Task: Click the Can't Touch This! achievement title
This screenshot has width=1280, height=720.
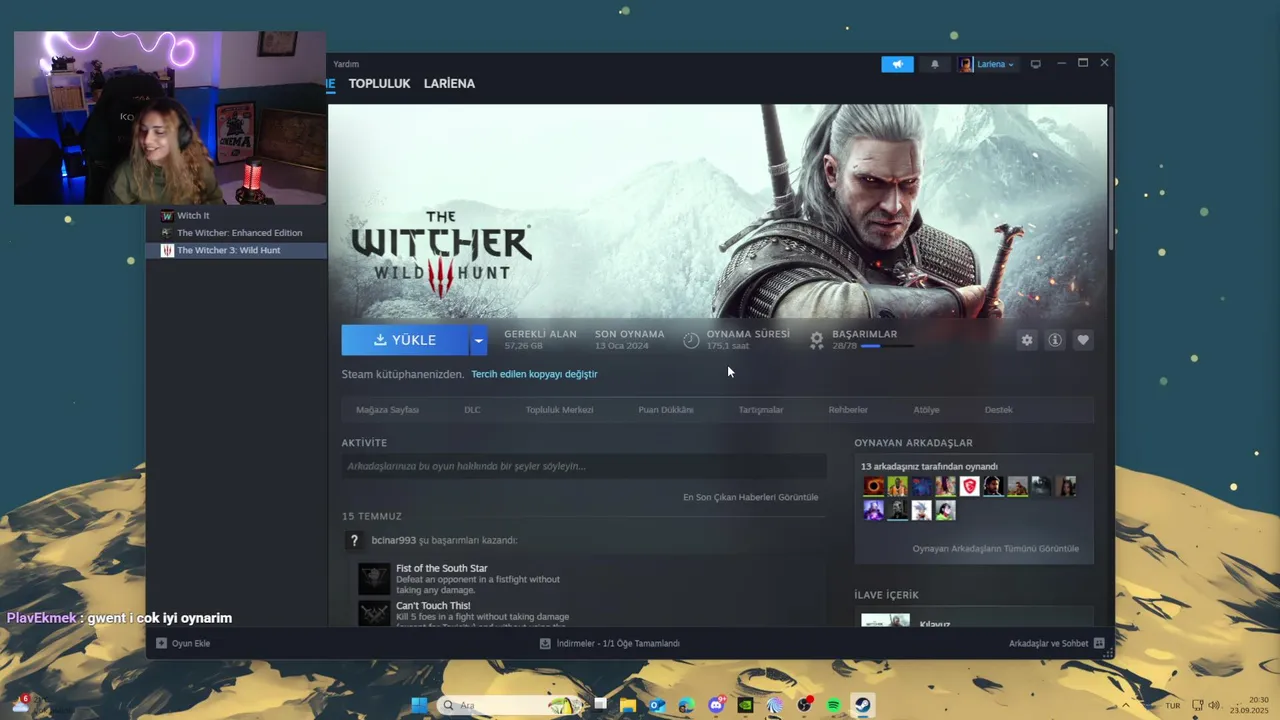Action: pos(433,606)
